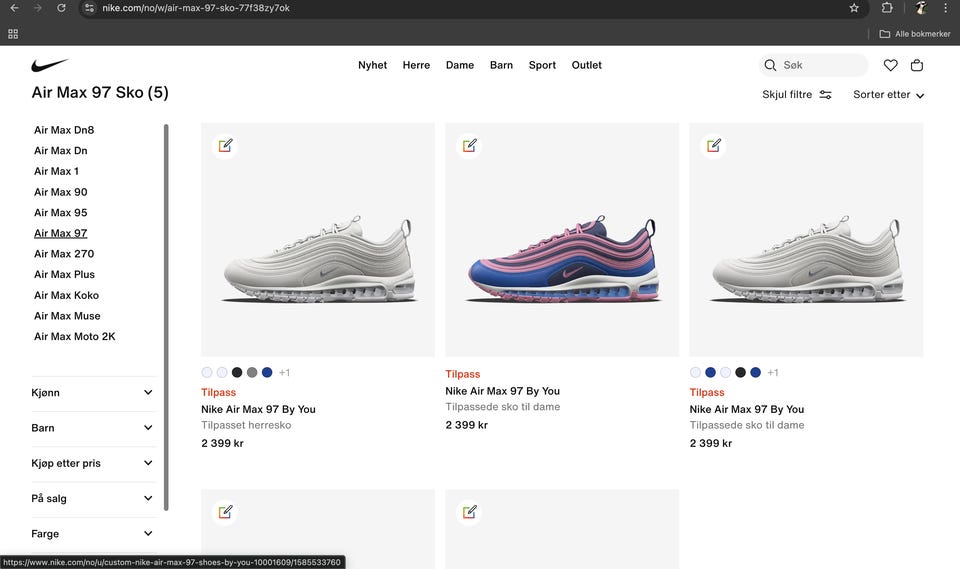Expand the Farge filter
Screen dimensions: 960x569
(x=94, y=534)
